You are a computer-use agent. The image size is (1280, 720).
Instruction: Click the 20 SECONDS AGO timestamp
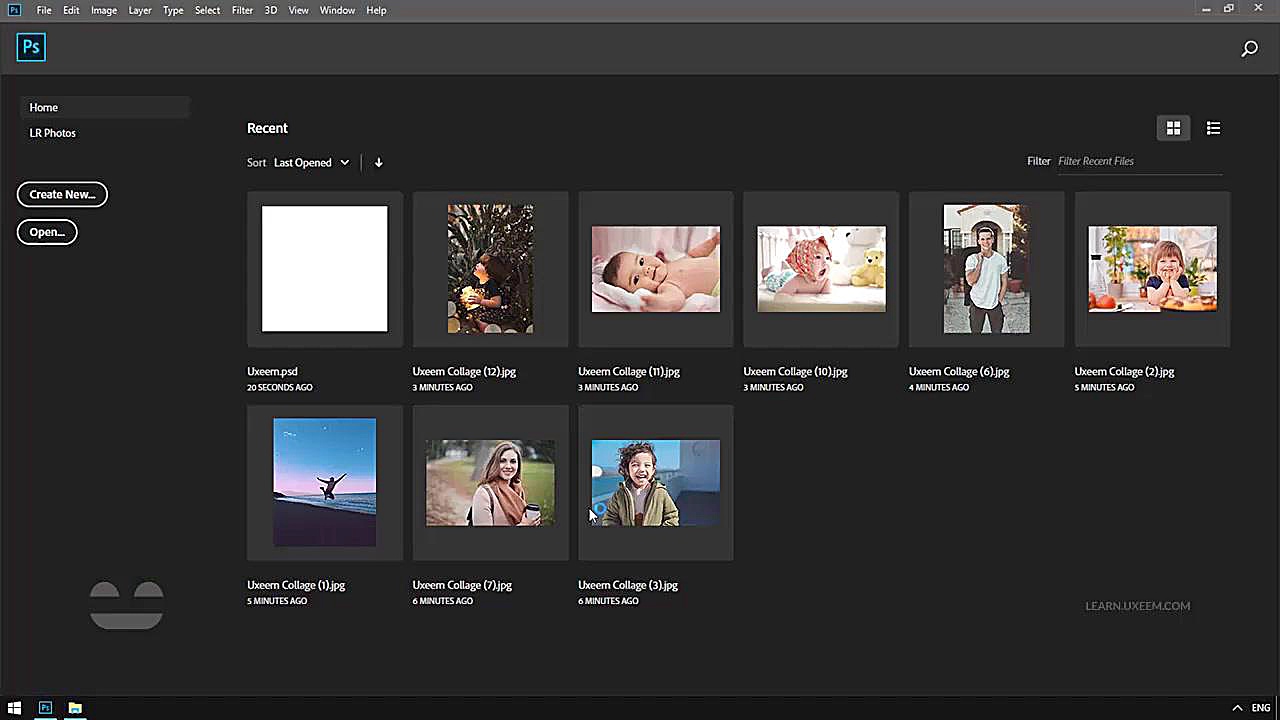coord(280,387)
